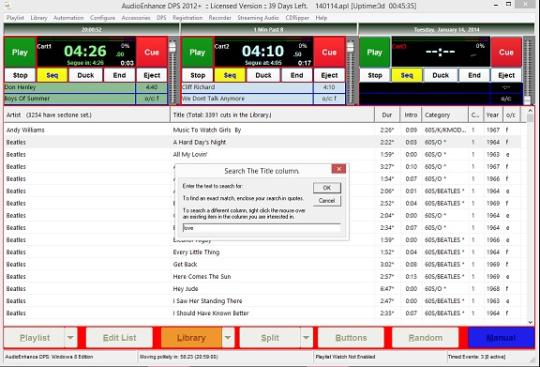Viewport: 540px width, 367px height.
Task: Adjust the Cart1 volume fader
Action: (173, 47)
